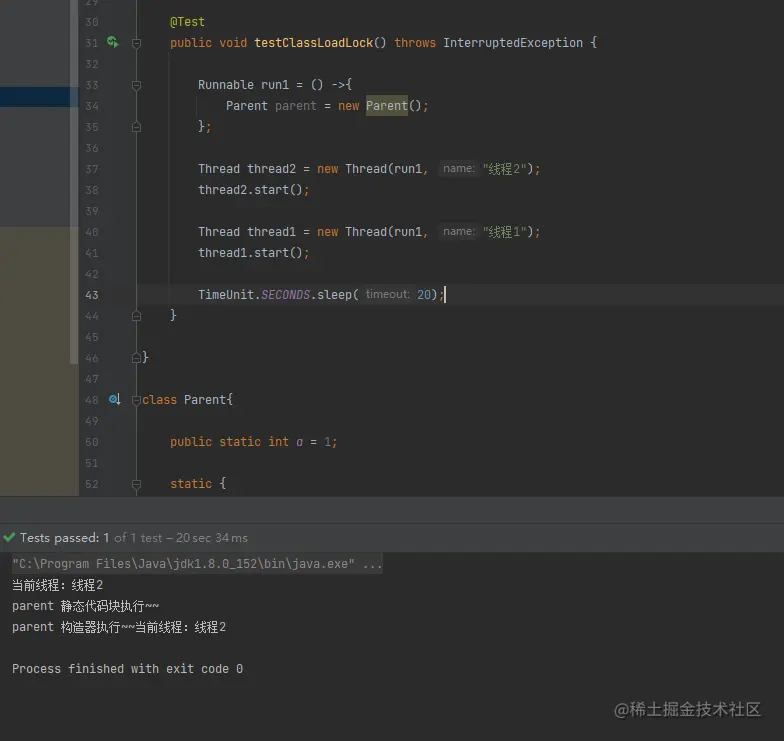This screenshot has width=784, height=741.
Task: Click the thread2.start() call
Action: [x=254, y=190]
